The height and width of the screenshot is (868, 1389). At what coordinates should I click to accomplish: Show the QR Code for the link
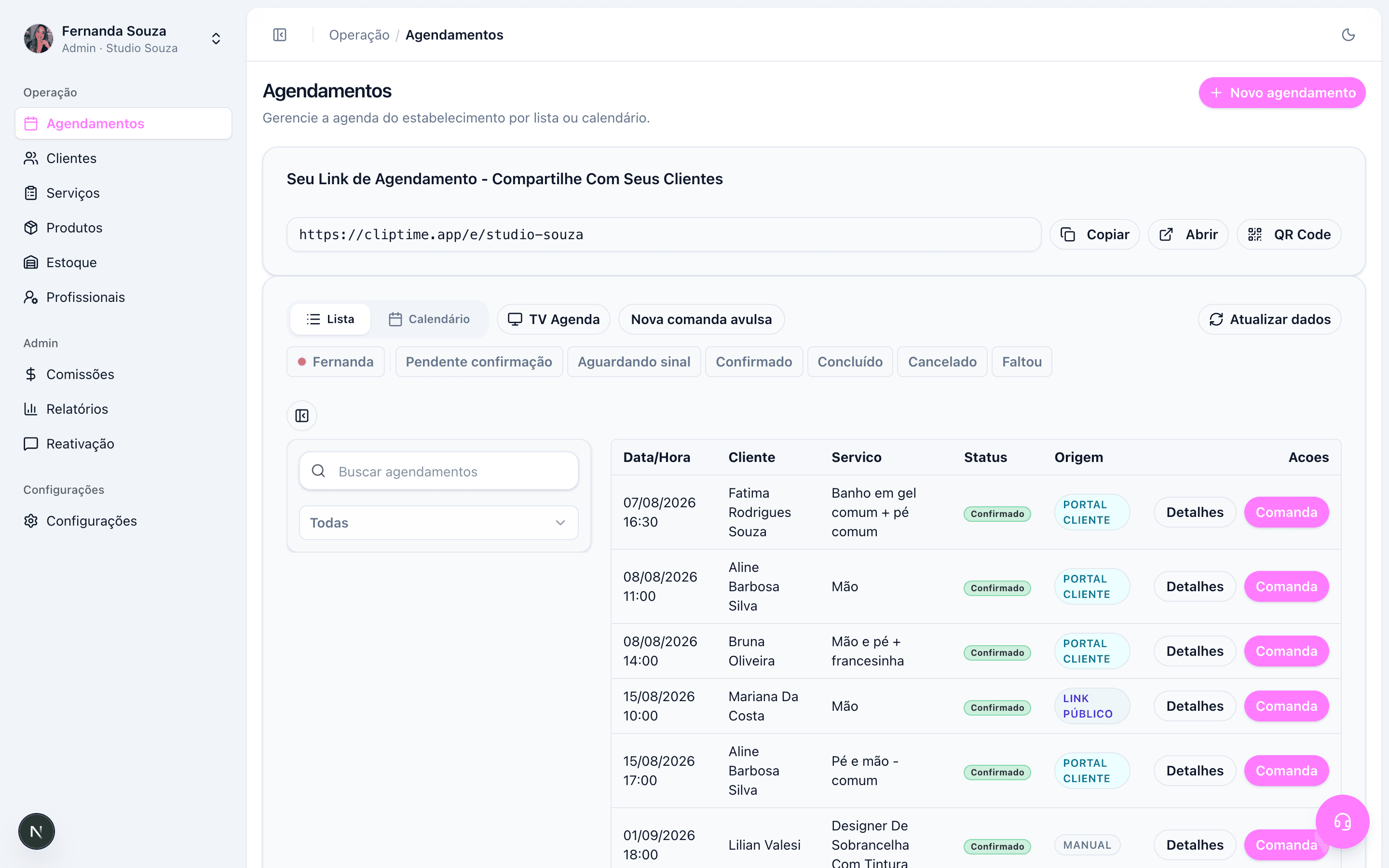tap(1289, 234)
